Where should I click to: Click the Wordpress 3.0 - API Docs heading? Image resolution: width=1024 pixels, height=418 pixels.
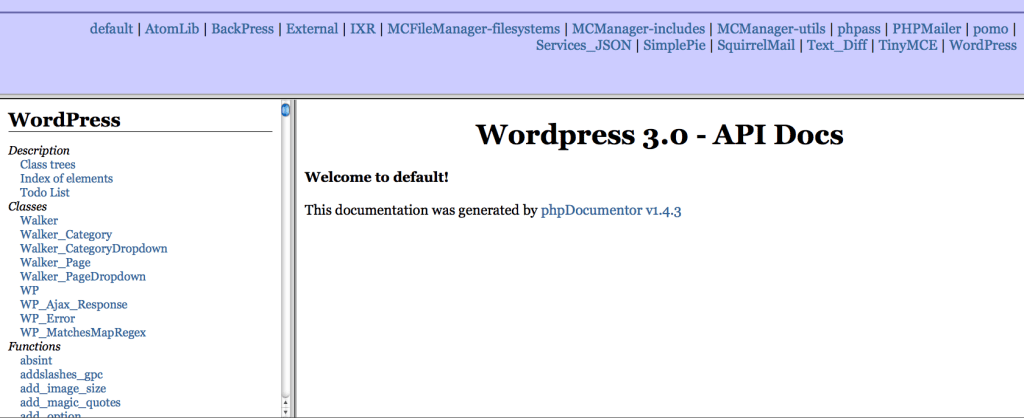pos(660,135)
